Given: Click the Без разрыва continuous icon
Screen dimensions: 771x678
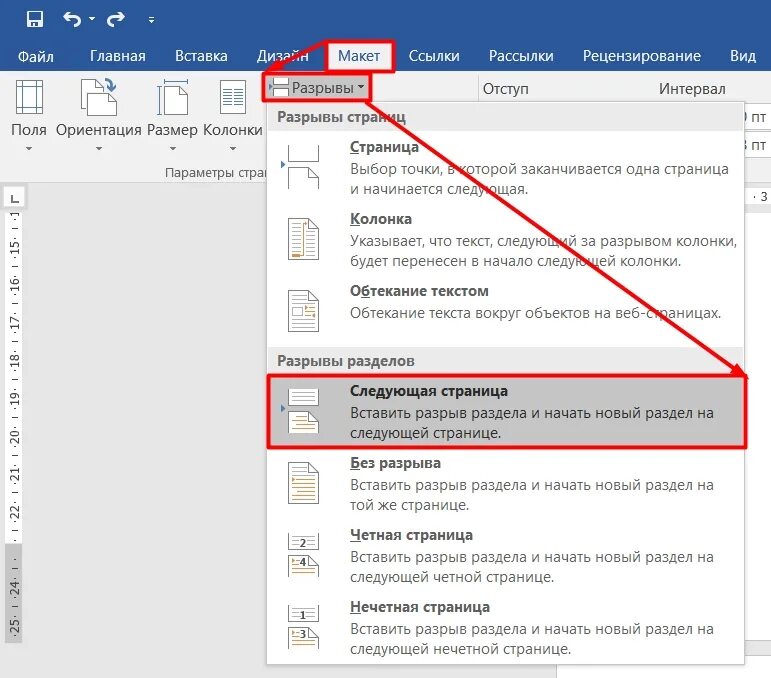Looking at the screenshot, I should (303, 483).
